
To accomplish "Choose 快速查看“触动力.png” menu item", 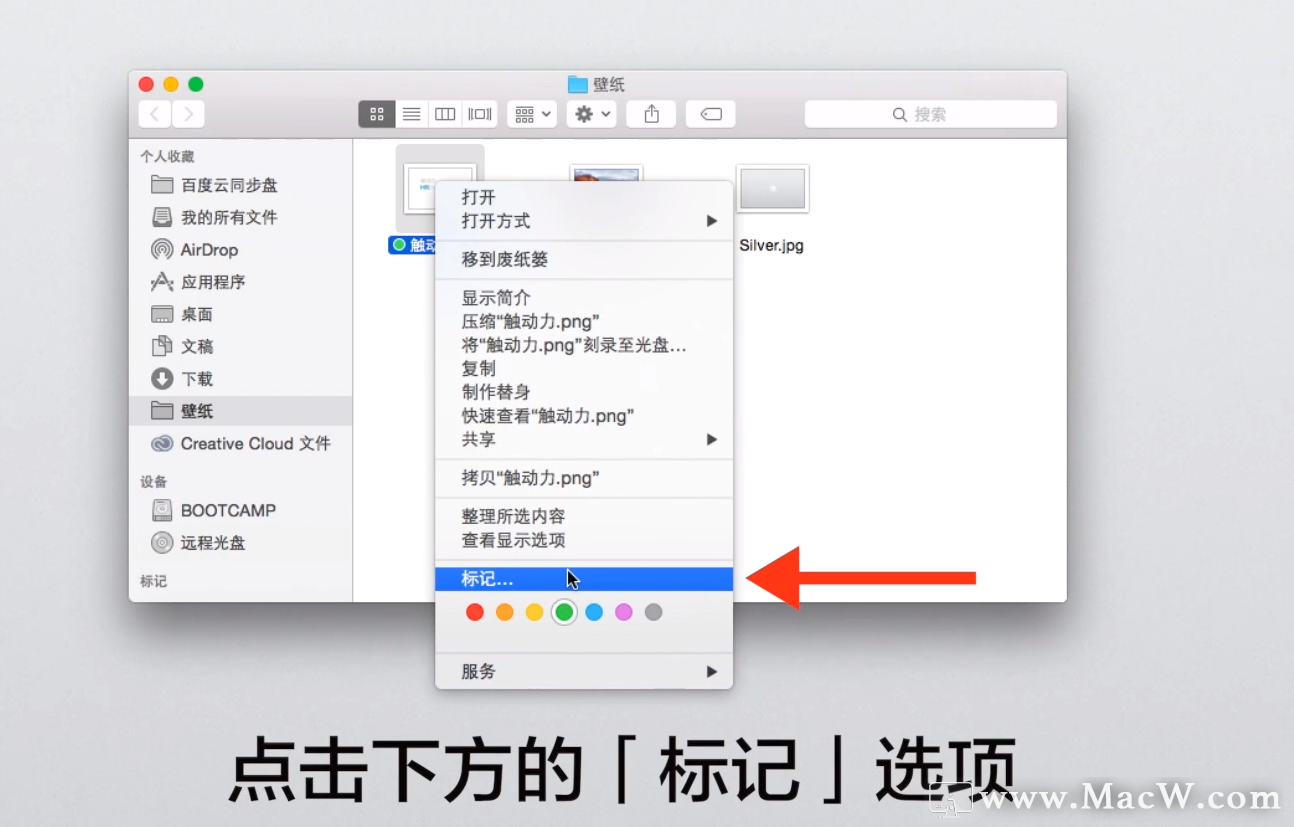I will click(584, 415).
